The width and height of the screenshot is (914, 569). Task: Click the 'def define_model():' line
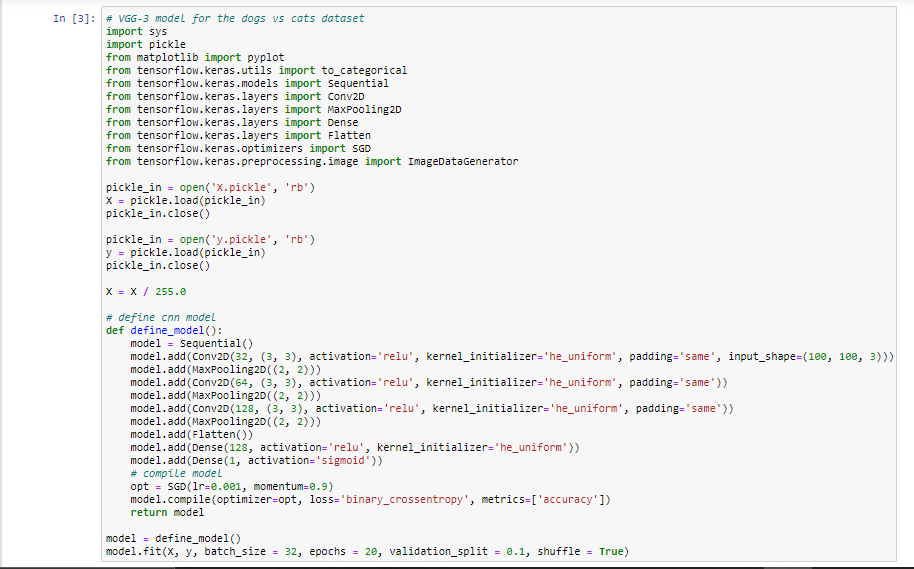click(x=164, y=331)
